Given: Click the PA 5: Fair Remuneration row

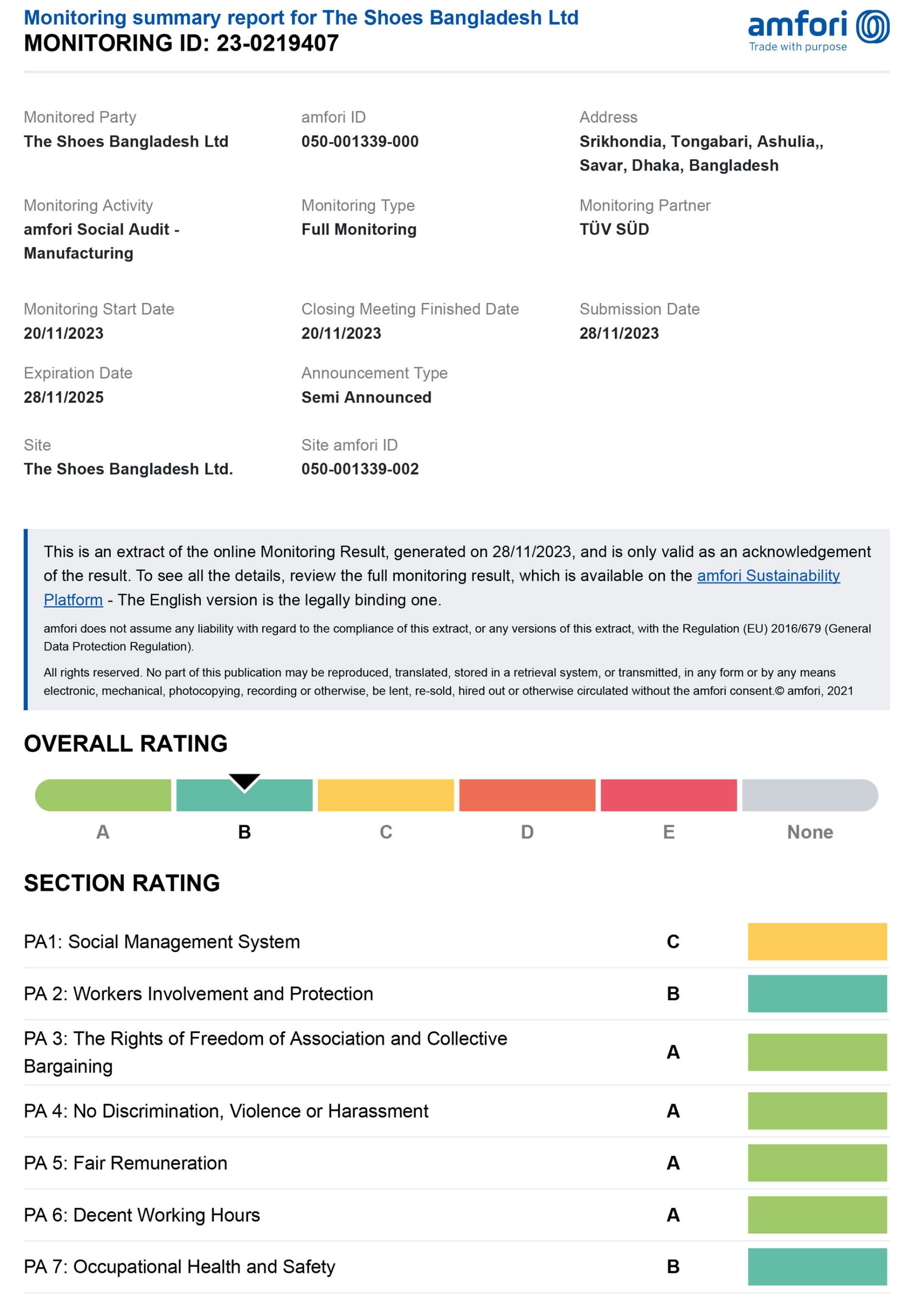Looking at the screenshot, I should coord(456,1163).
